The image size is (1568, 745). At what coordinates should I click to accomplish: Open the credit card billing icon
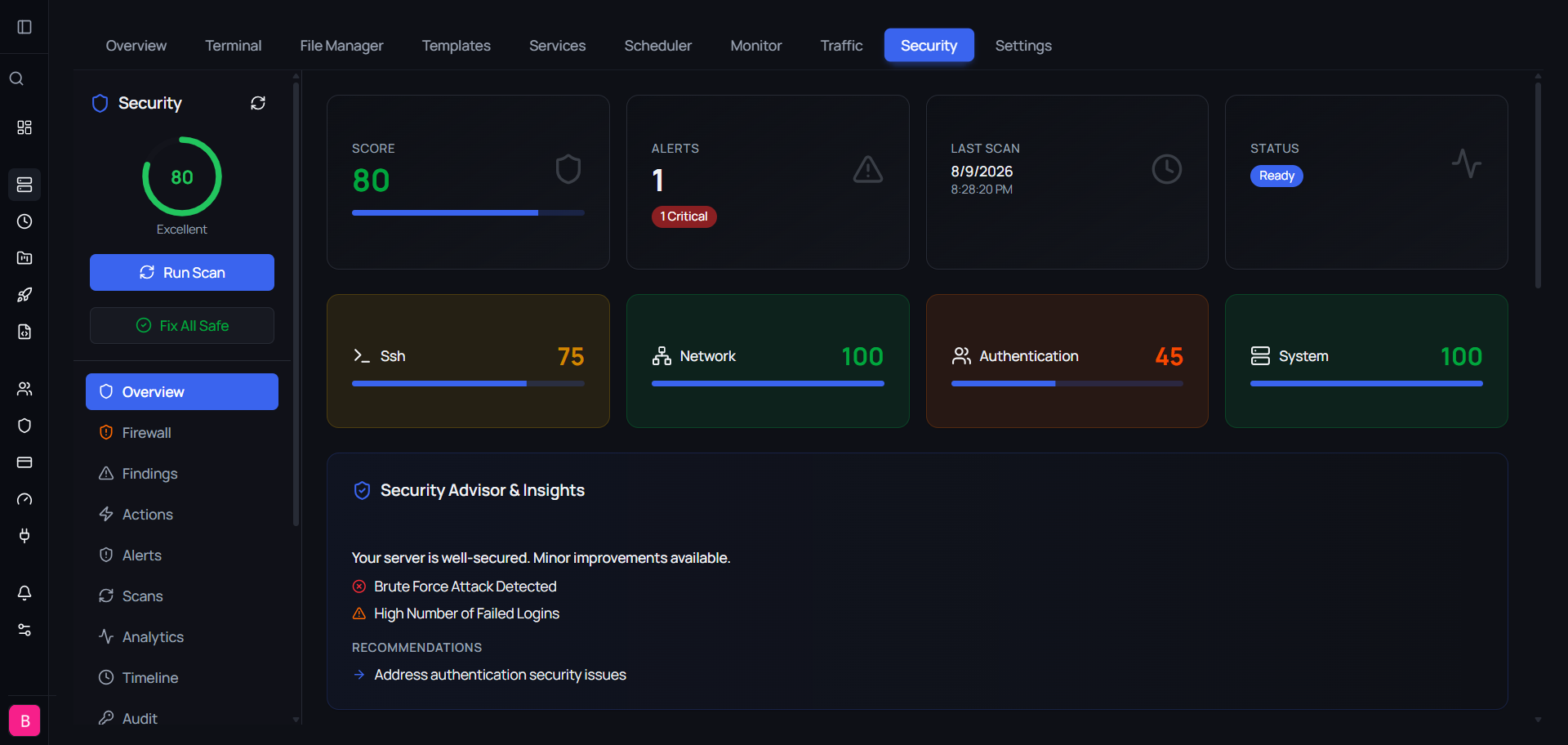[24, 462]
